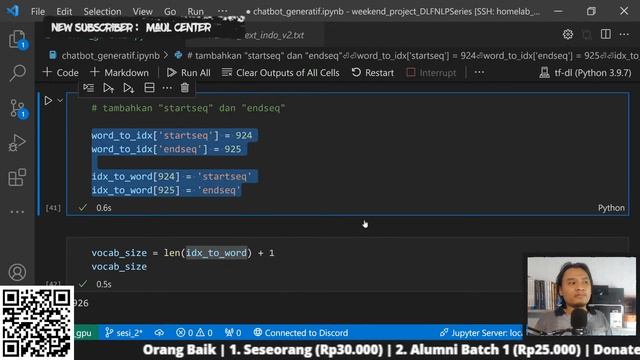Restart the notebook kernel
The width and height of the screenshot is (640, 360).
(x=373, y=73)
